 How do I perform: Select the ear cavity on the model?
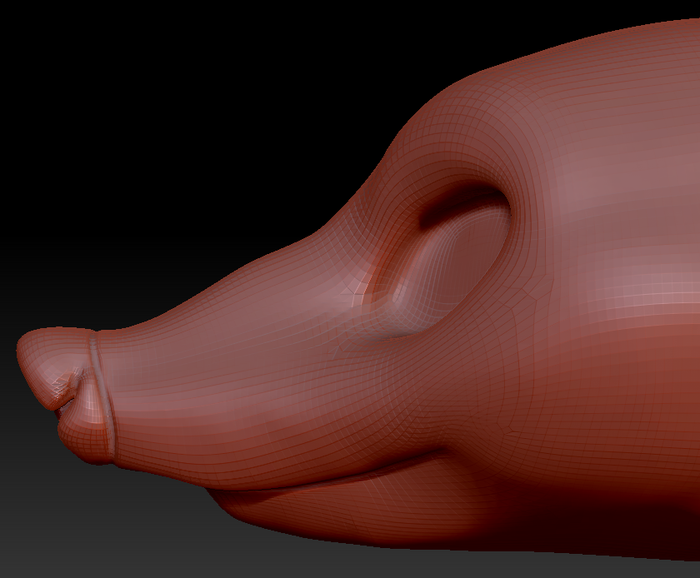pos(446,263)
